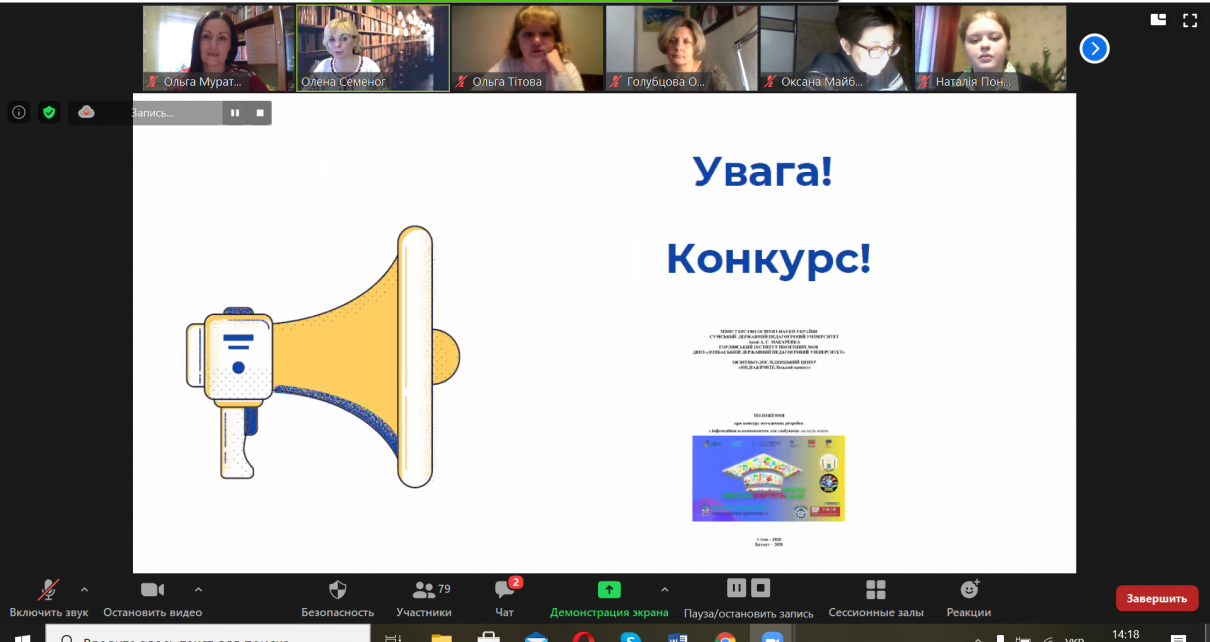Select Наталія Пон video thumbnail
Screen dimensions: 1210x642
(990, 48)
